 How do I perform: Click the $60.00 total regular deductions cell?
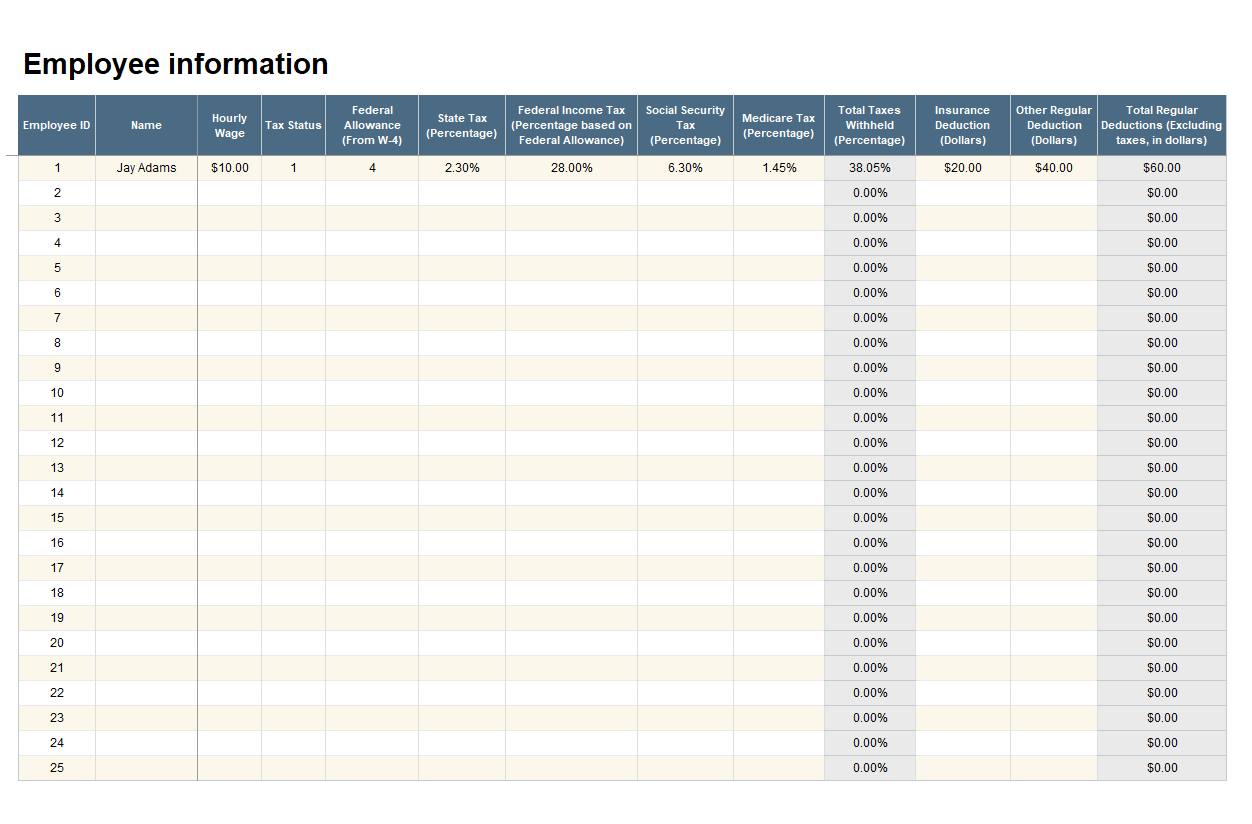pos(1161,168)
